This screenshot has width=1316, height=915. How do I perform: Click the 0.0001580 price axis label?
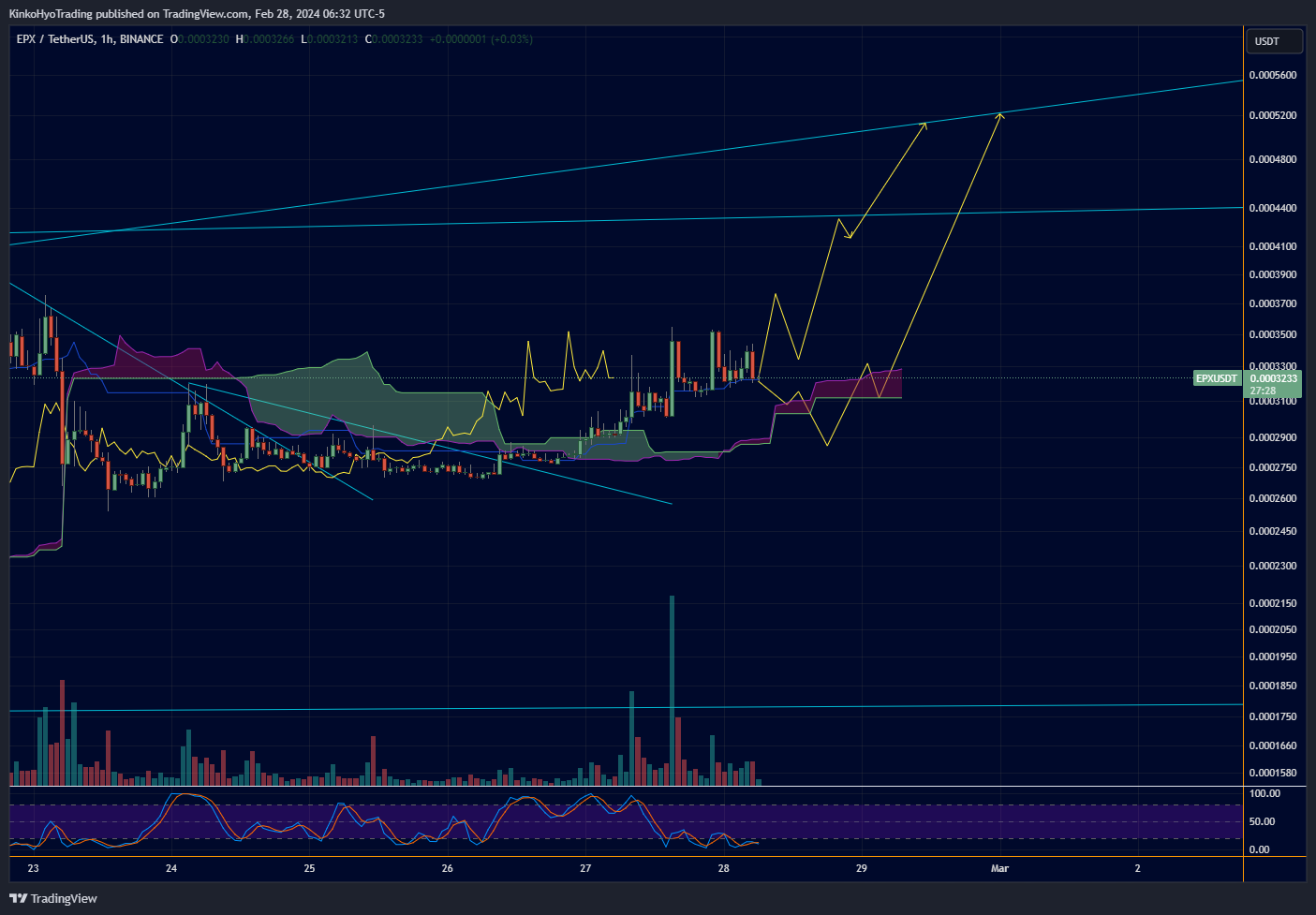coord(1273,773)
